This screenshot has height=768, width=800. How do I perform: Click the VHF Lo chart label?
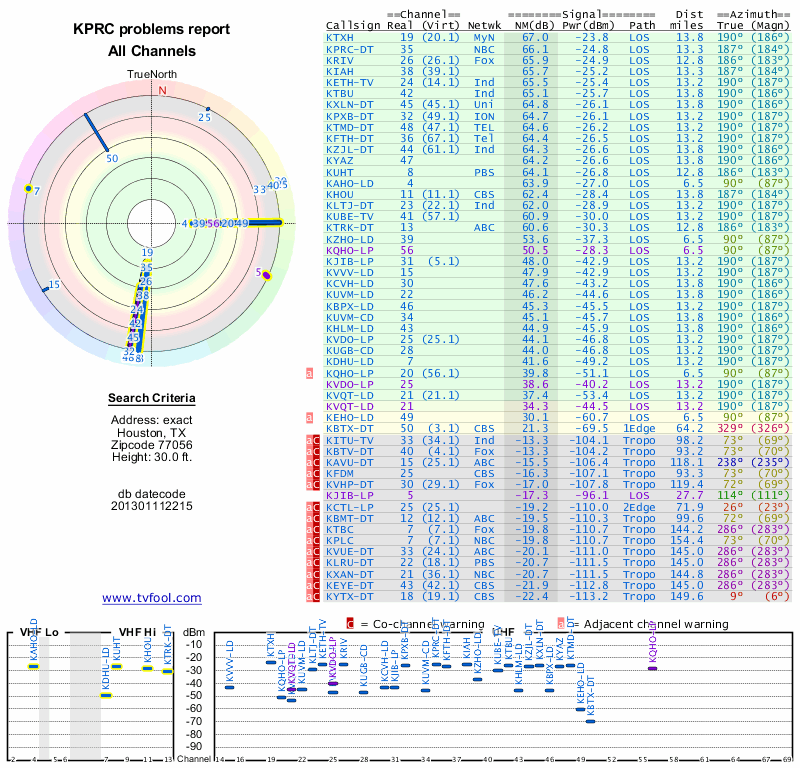click(39, 632)
